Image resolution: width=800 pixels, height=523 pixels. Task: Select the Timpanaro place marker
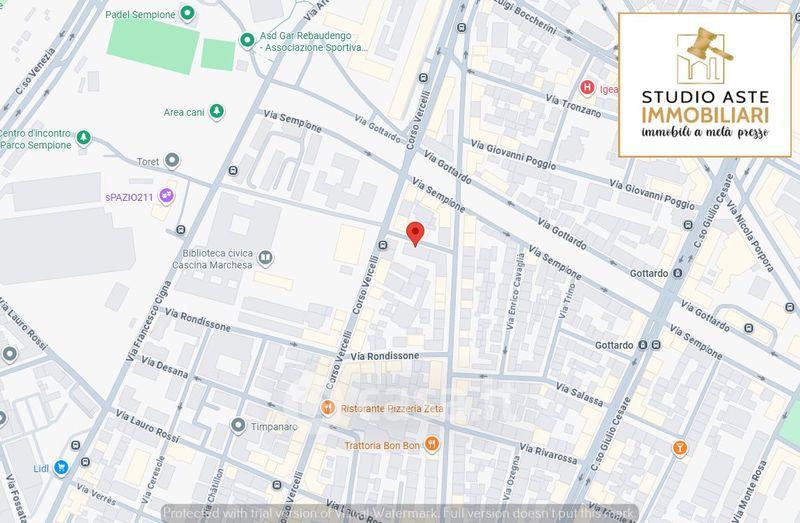237,426
